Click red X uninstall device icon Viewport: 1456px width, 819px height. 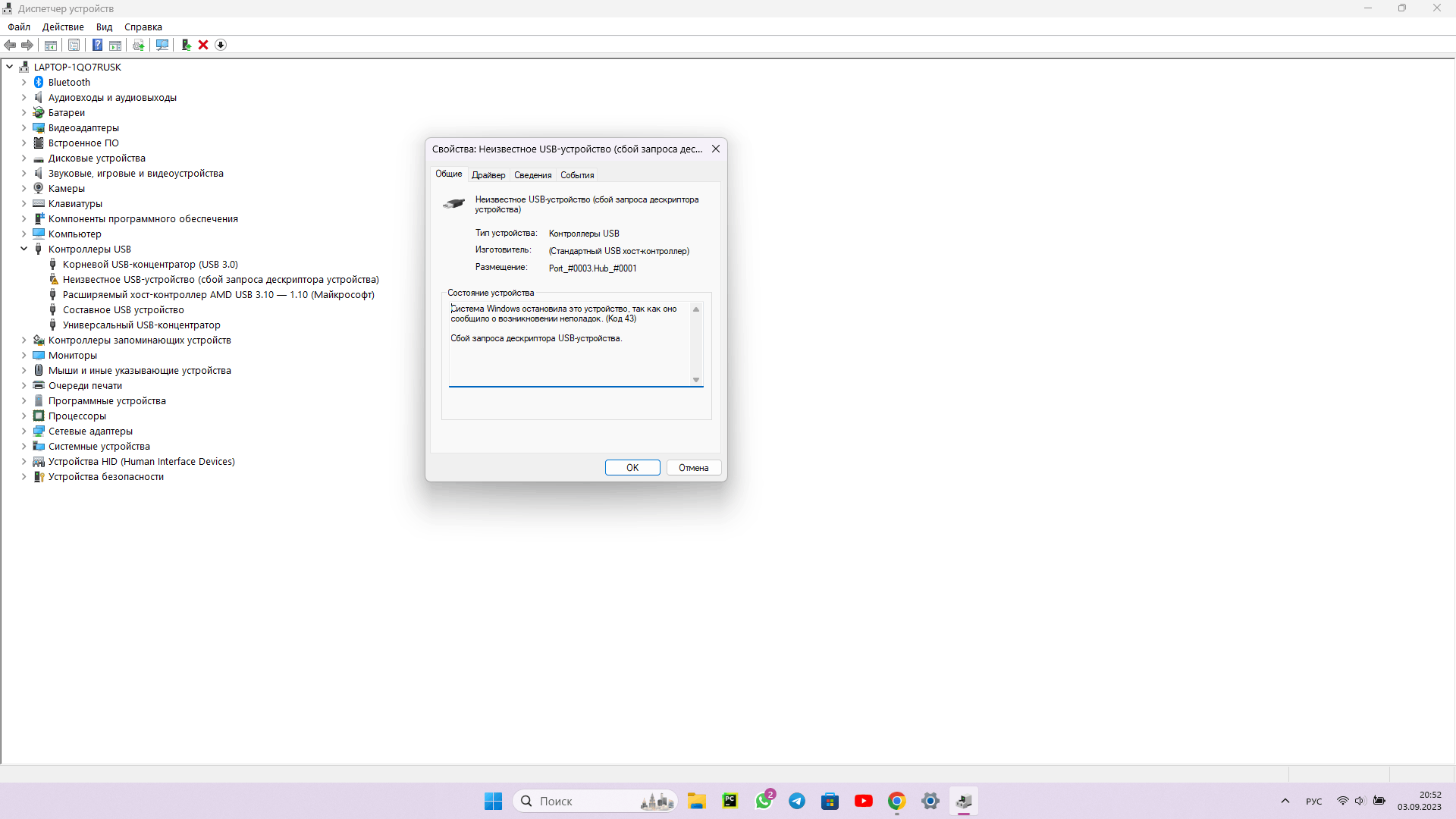coord(203,45)
